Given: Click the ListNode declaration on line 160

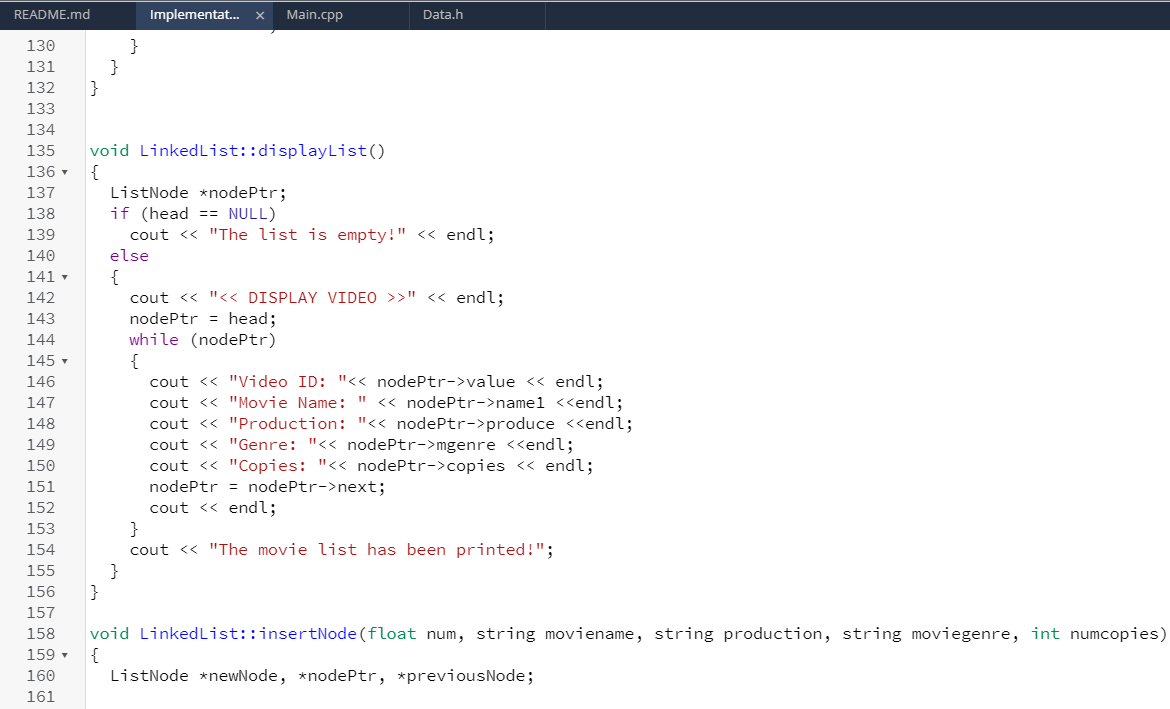Looking at the screenshot, I should [150, 675].
